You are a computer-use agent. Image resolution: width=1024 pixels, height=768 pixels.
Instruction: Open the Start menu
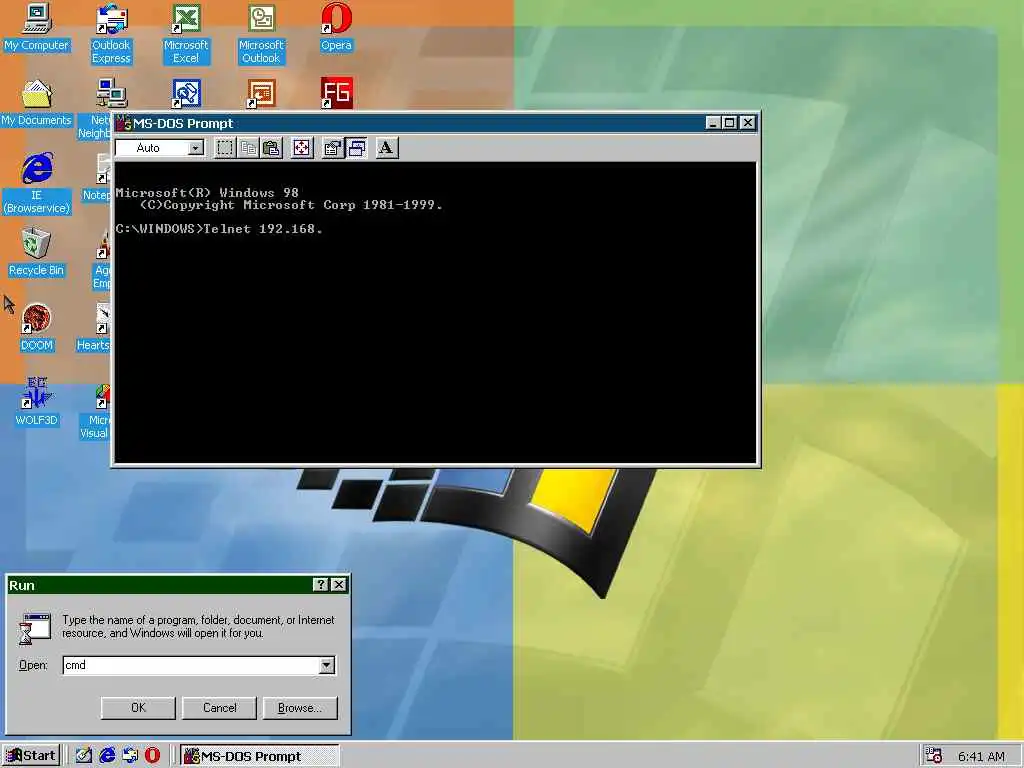click(x=31, y=756)
